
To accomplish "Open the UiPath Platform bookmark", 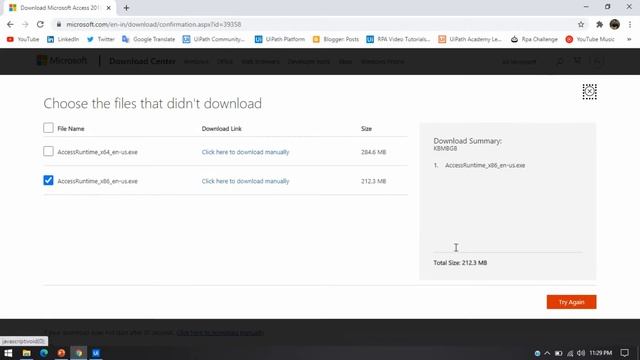I will coord(280,39).
